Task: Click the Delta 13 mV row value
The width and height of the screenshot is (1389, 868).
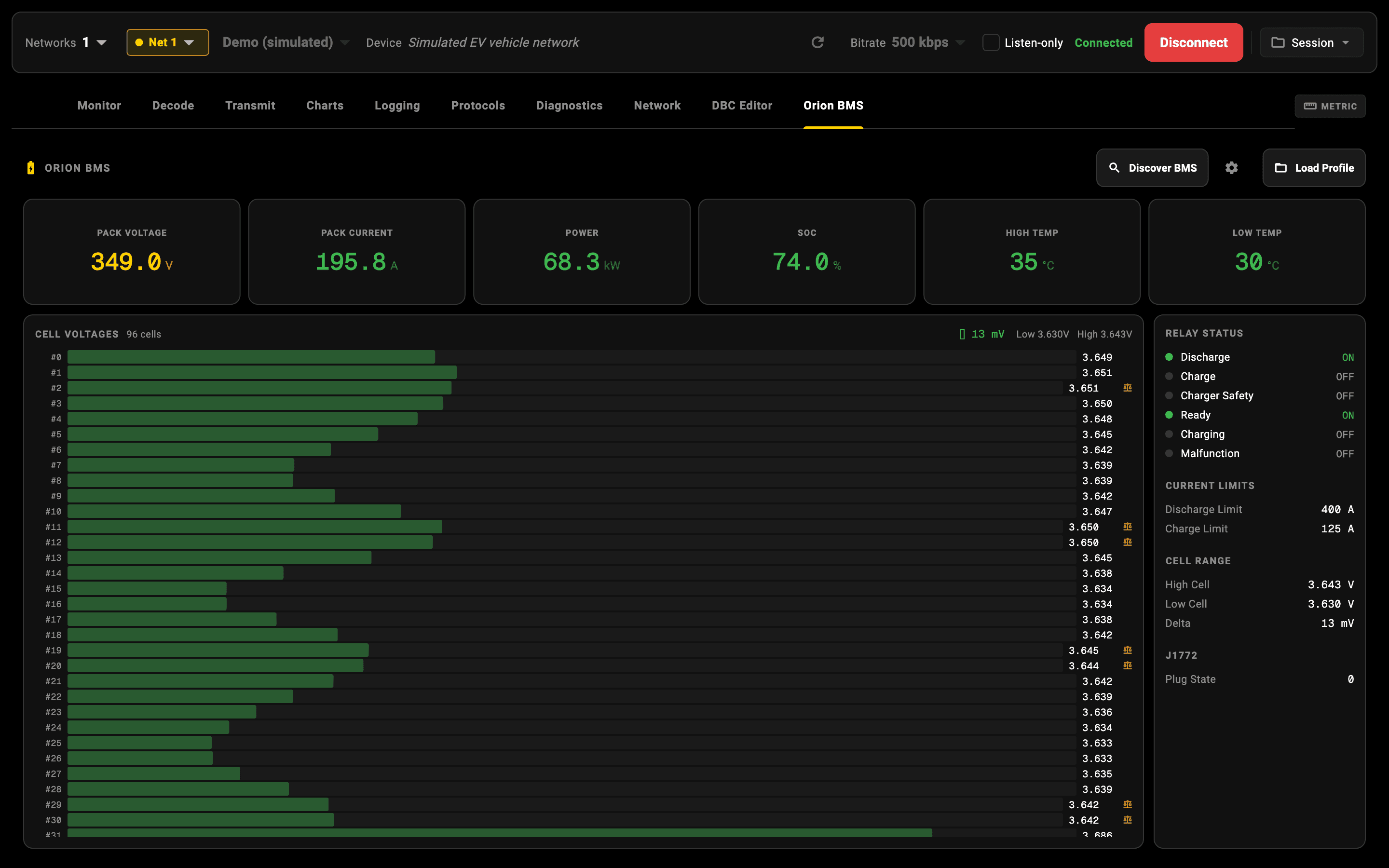Action: (1337, 623)
